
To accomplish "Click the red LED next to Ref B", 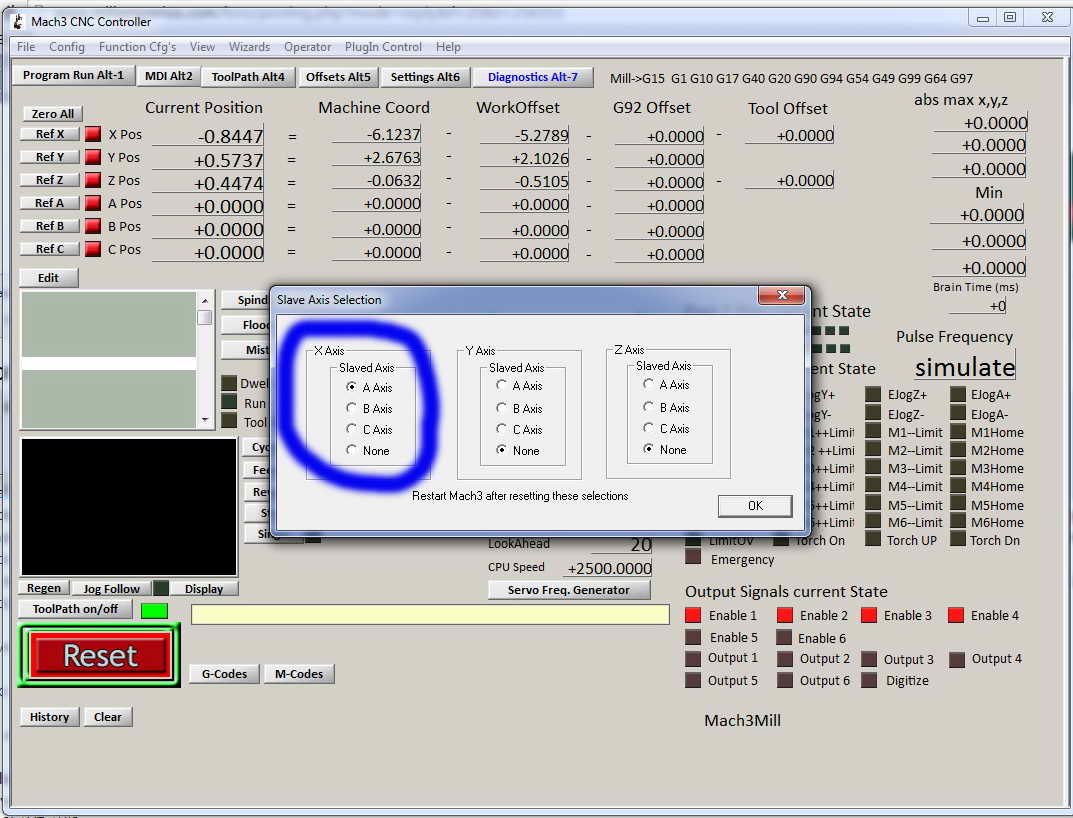I will pos(93,226).
